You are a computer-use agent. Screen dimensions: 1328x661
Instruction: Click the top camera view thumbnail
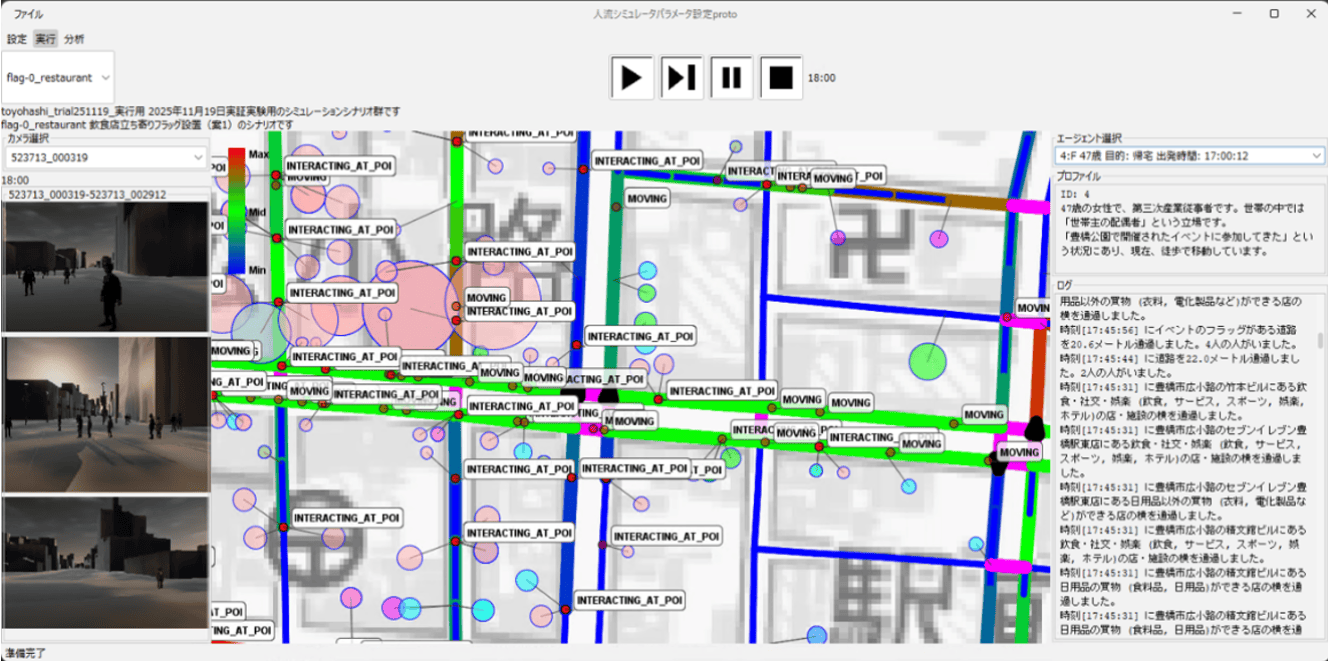[x=105, y=266]
